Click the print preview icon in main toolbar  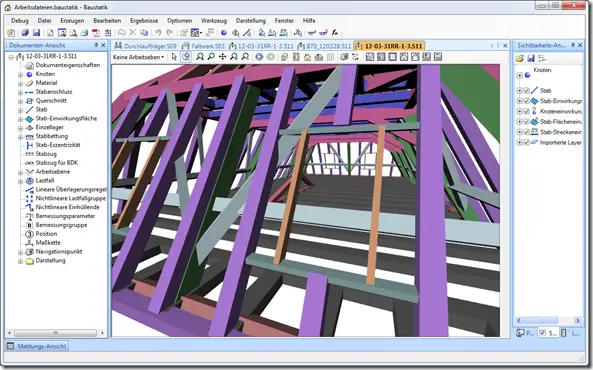click(73, 33)
